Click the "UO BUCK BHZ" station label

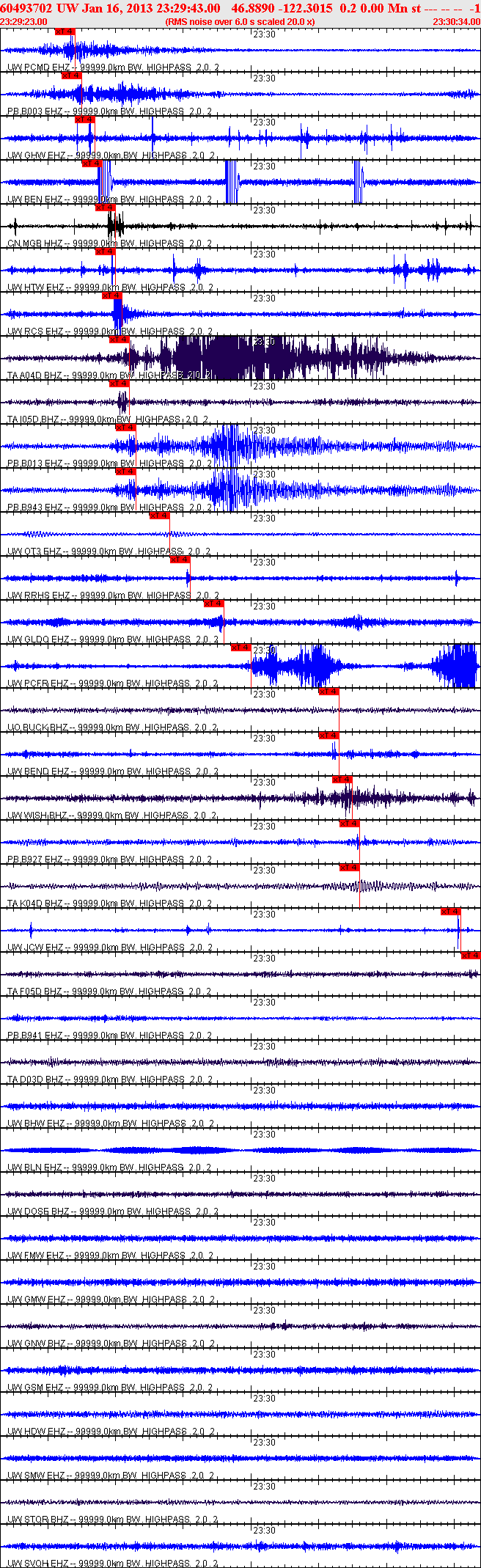[38, 728]
